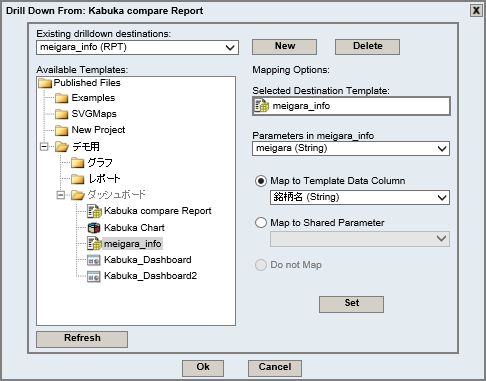This screenshot has height=381, width=486.
Task: Select Kabuka_Dashboard2 in the tree
Action: [x=150, y=276]
